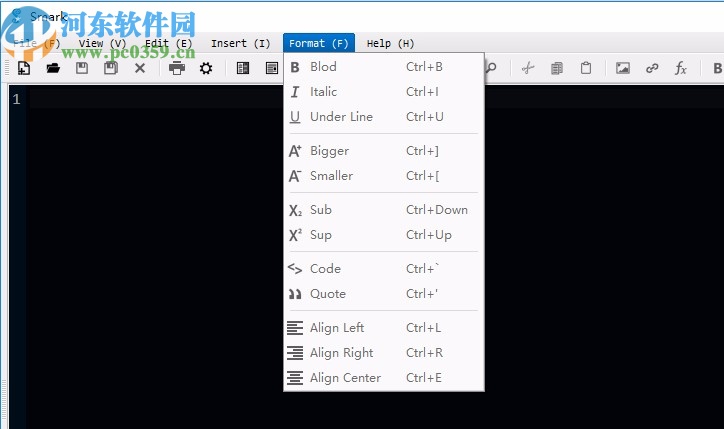Select Quote formatting entry
This screenshot has height=429, width=724.
click(384, 294)
